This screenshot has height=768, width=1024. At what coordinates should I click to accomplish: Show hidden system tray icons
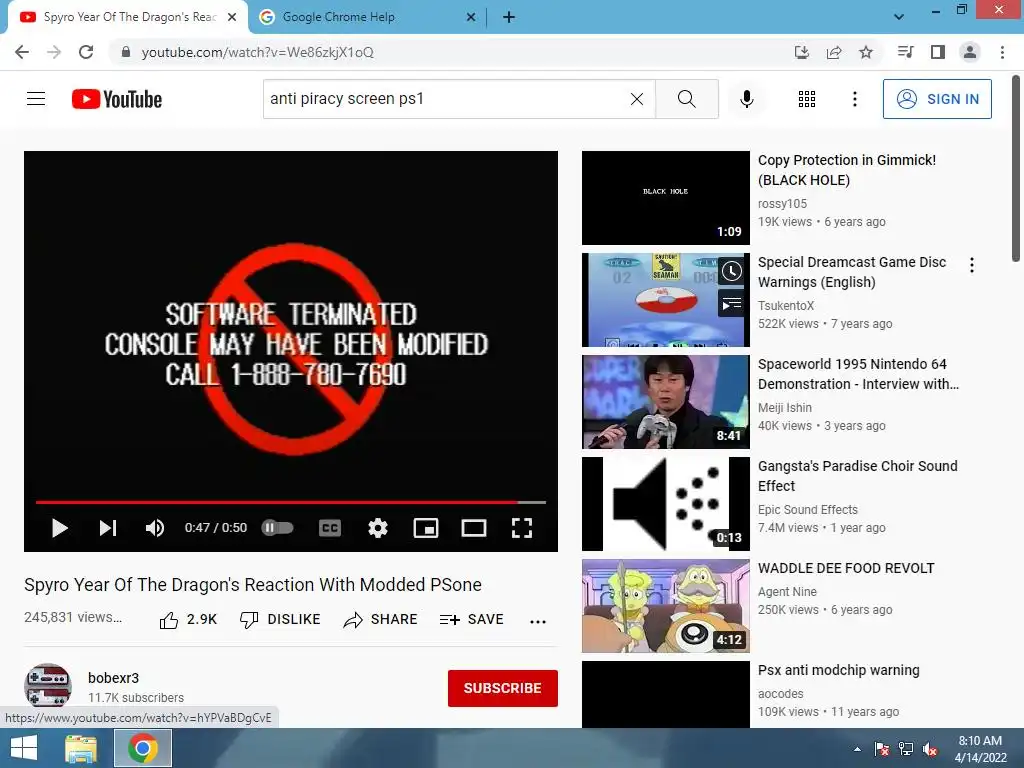857,749
